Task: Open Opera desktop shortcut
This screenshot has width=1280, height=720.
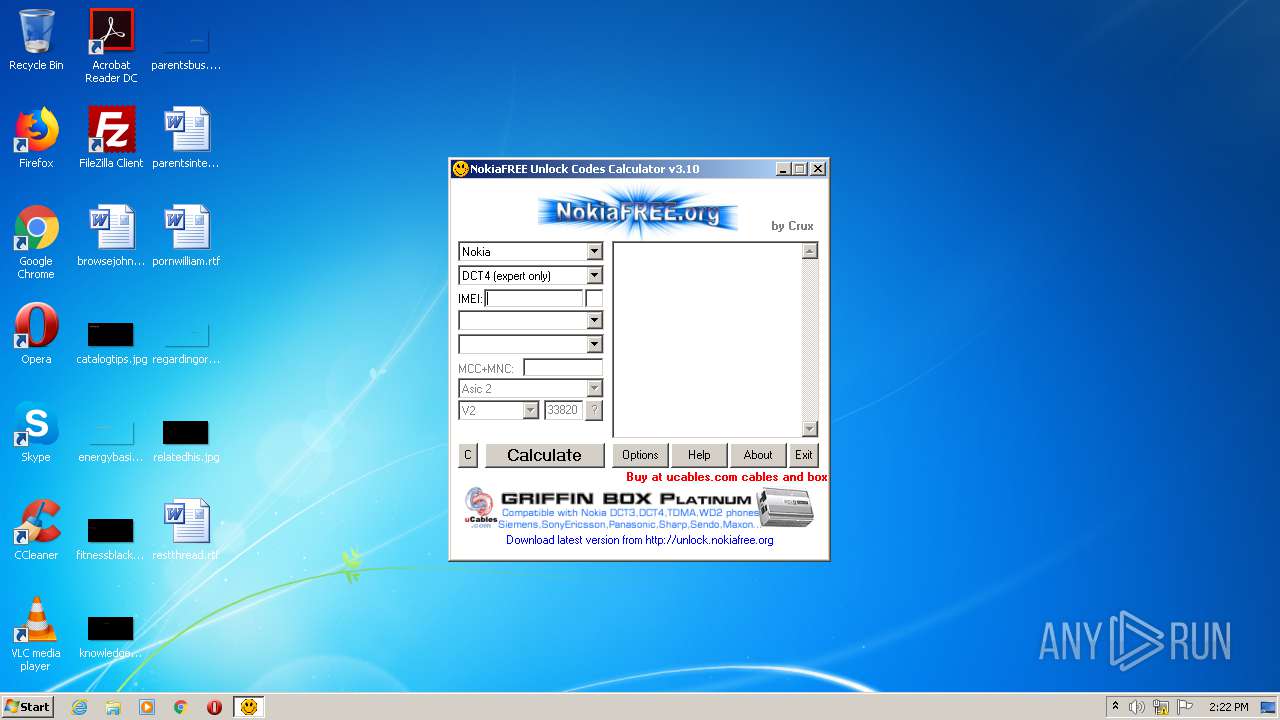Action: [36, 334]
